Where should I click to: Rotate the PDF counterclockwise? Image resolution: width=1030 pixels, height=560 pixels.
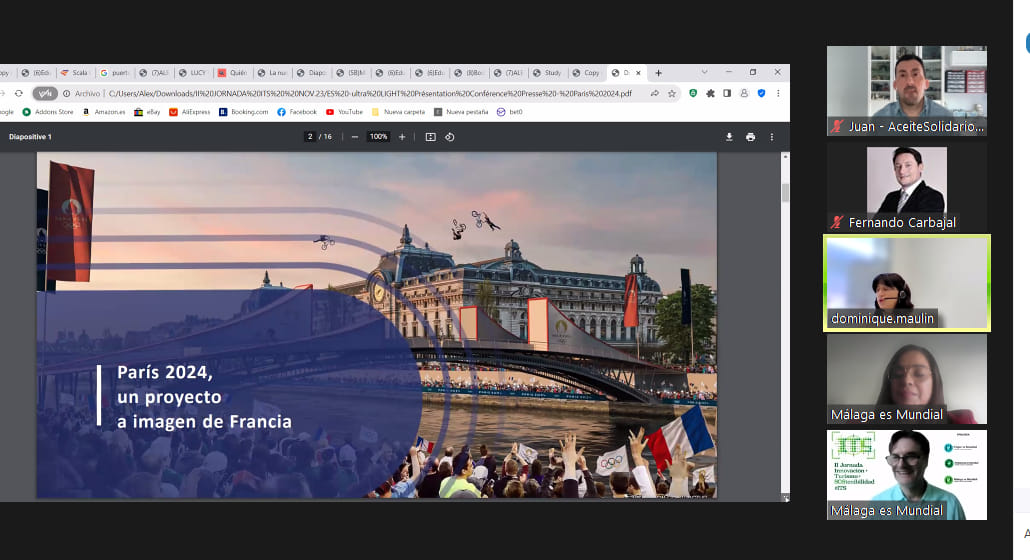pos(450,137)
